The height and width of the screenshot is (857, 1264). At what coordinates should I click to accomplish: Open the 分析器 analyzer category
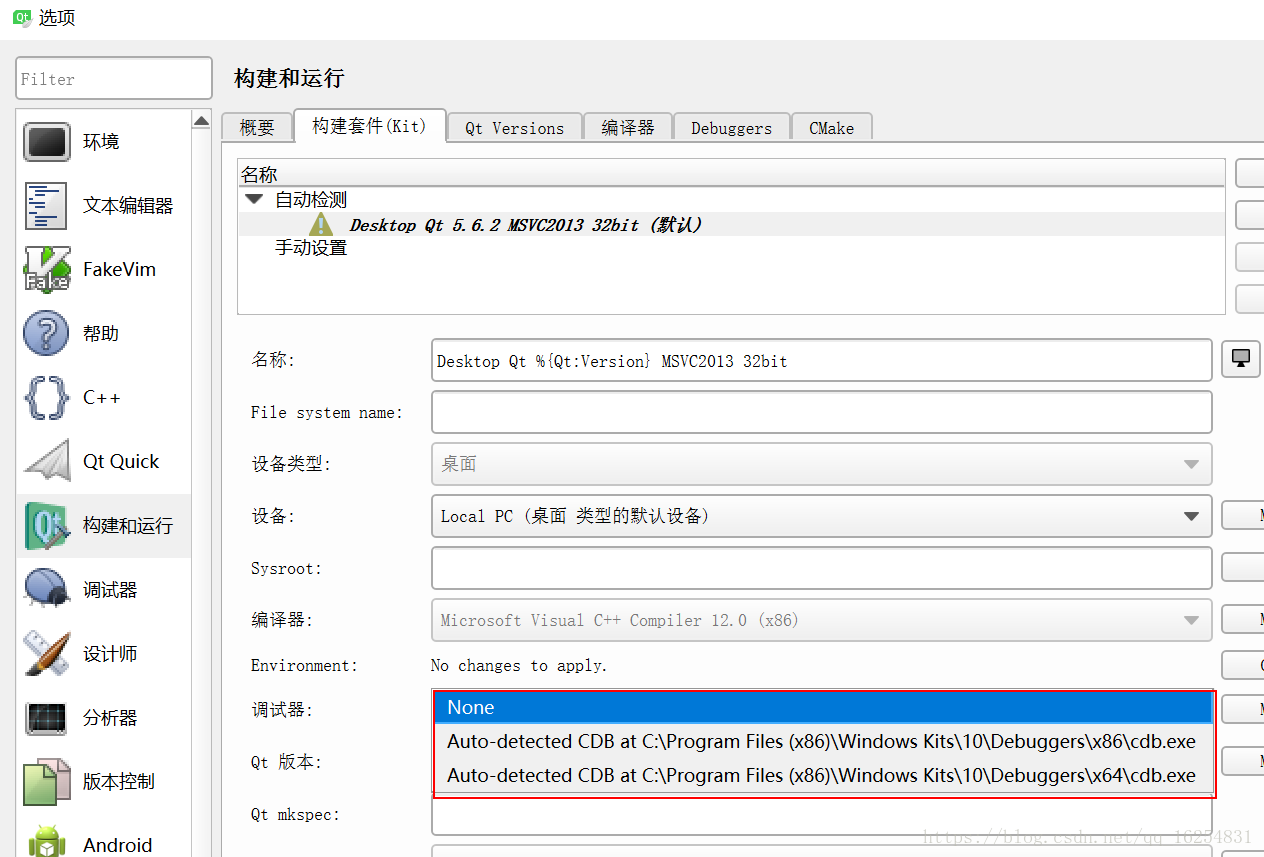(x=103, y=718)
